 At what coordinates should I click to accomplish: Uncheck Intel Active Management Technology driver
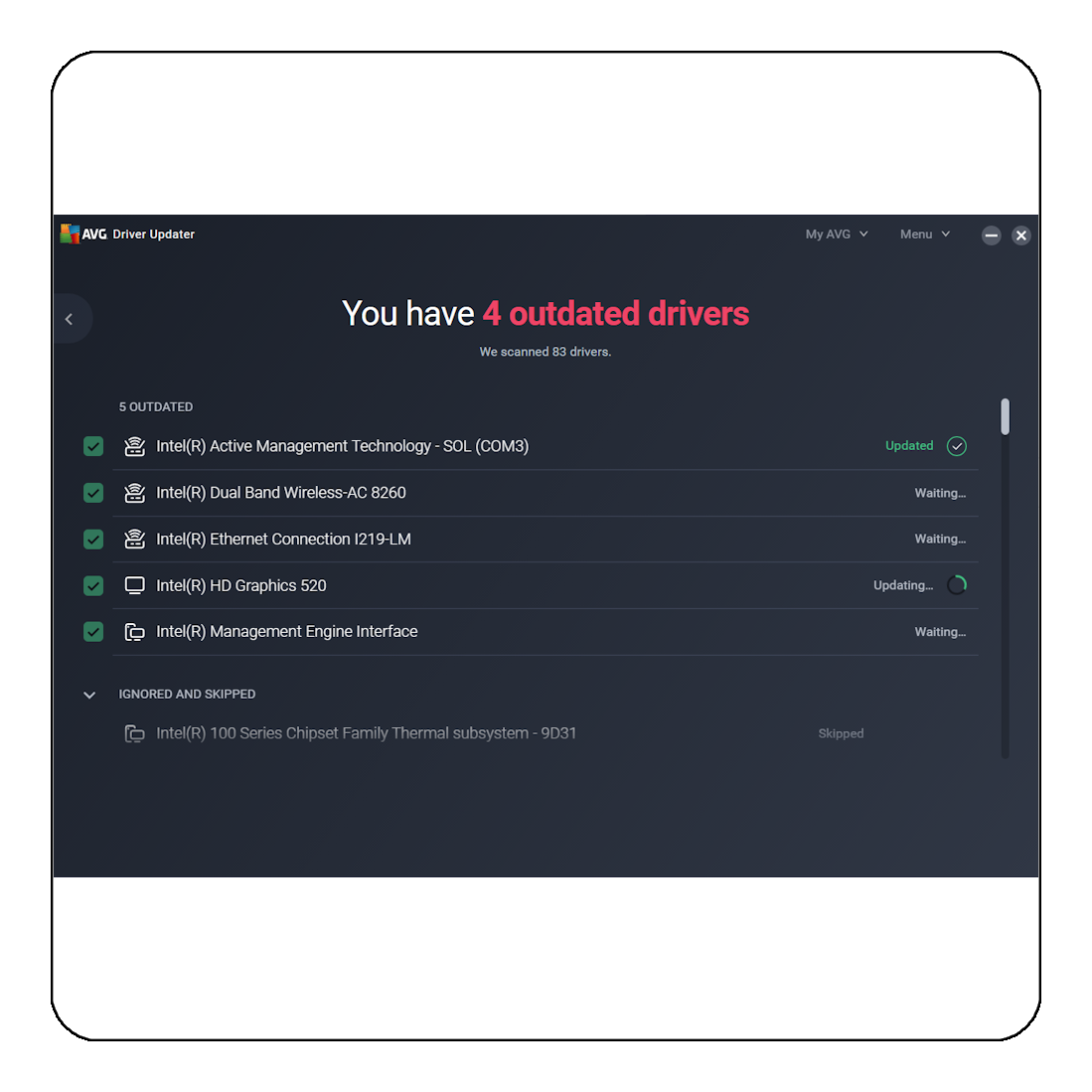[93, 446]
